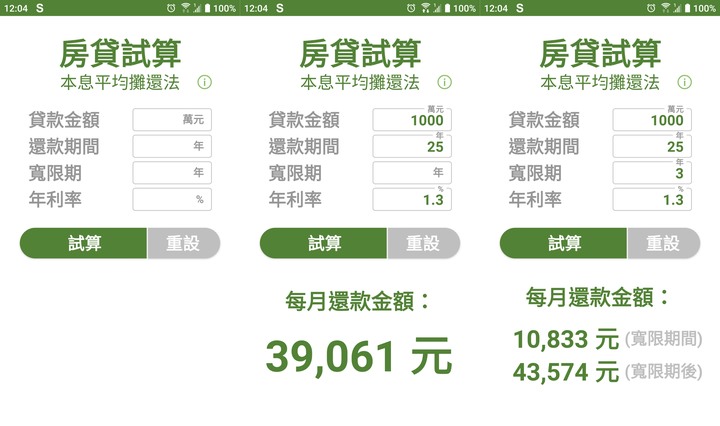Viewport: 720px width, 426px height.
Task: Select the 還款期間 field showing 25 in middle screen
Action: tap(412, 146)
